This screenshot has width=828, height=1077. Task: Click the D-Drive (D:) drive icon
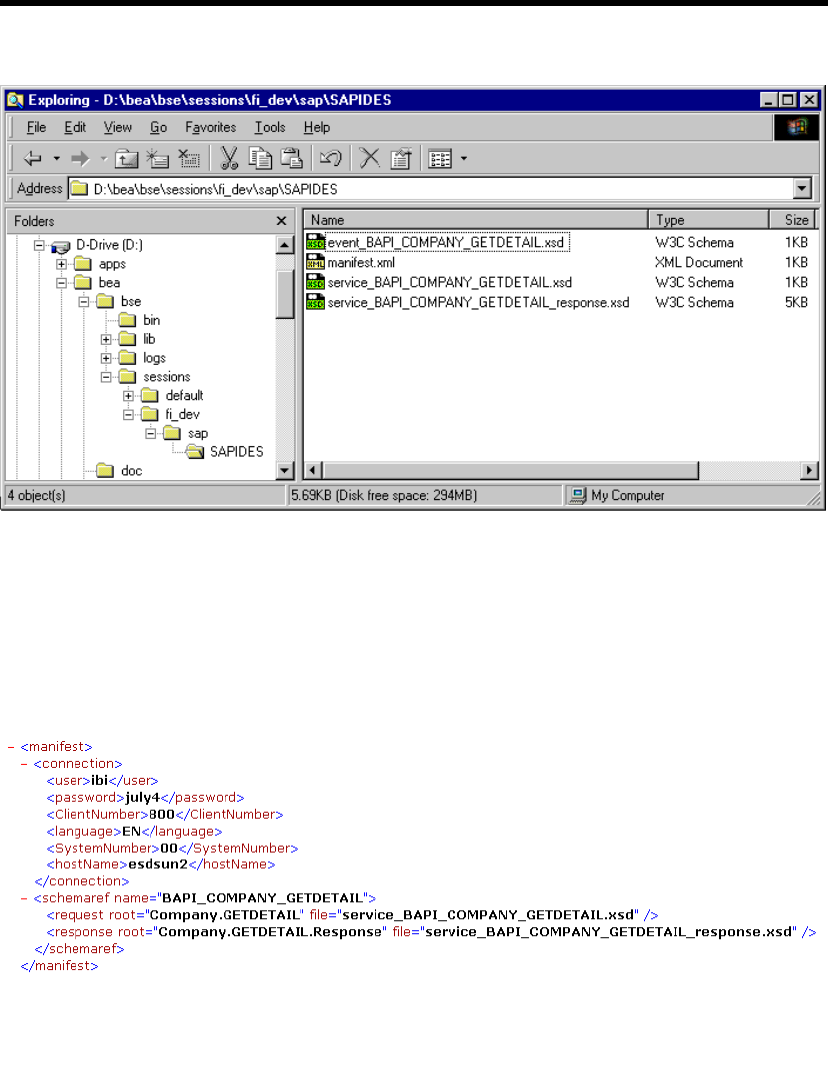[x=60, y=246]
